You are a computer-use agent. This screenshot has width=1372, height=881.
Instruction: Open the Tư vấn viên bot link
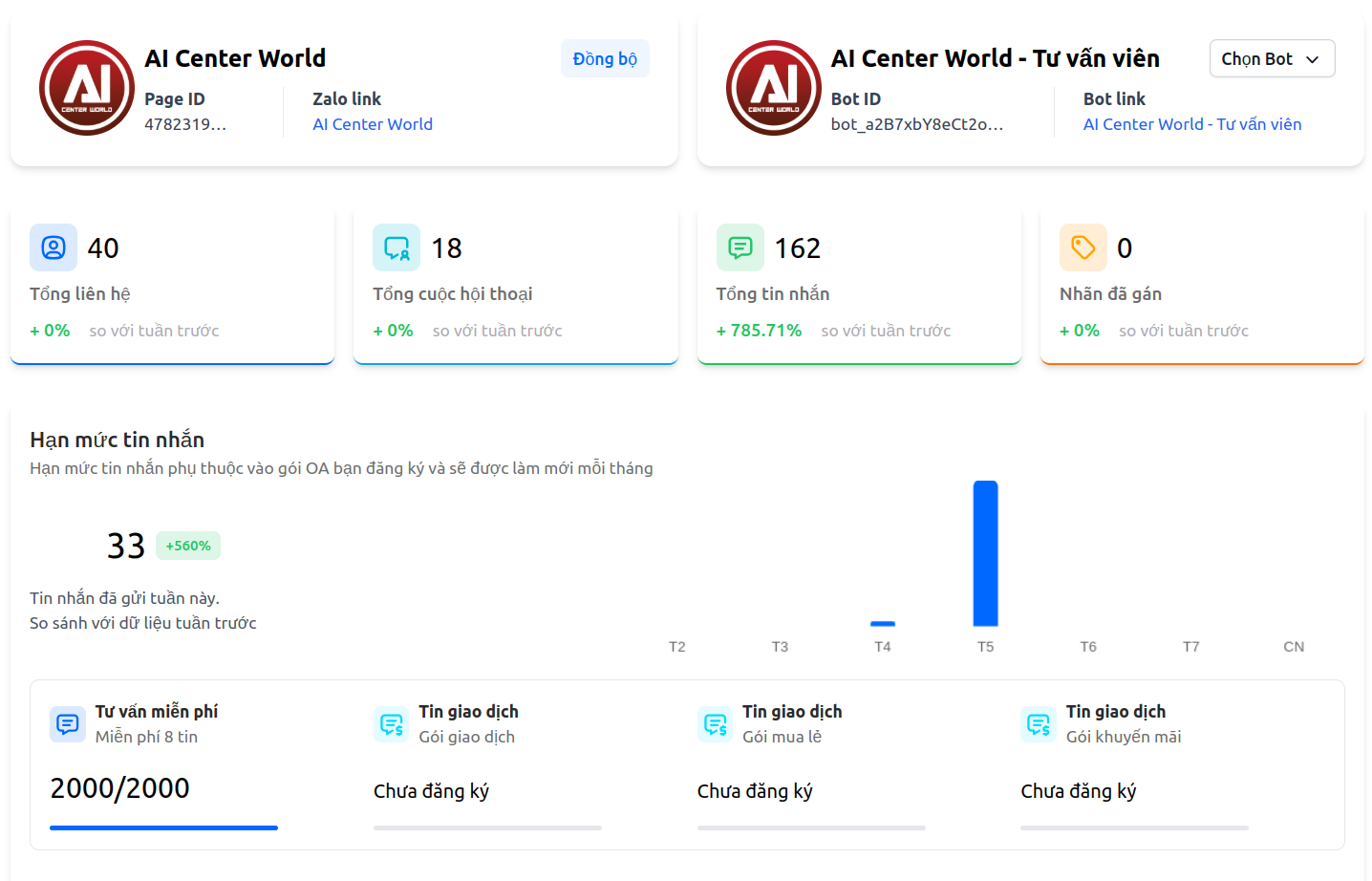pos(1191,124)
